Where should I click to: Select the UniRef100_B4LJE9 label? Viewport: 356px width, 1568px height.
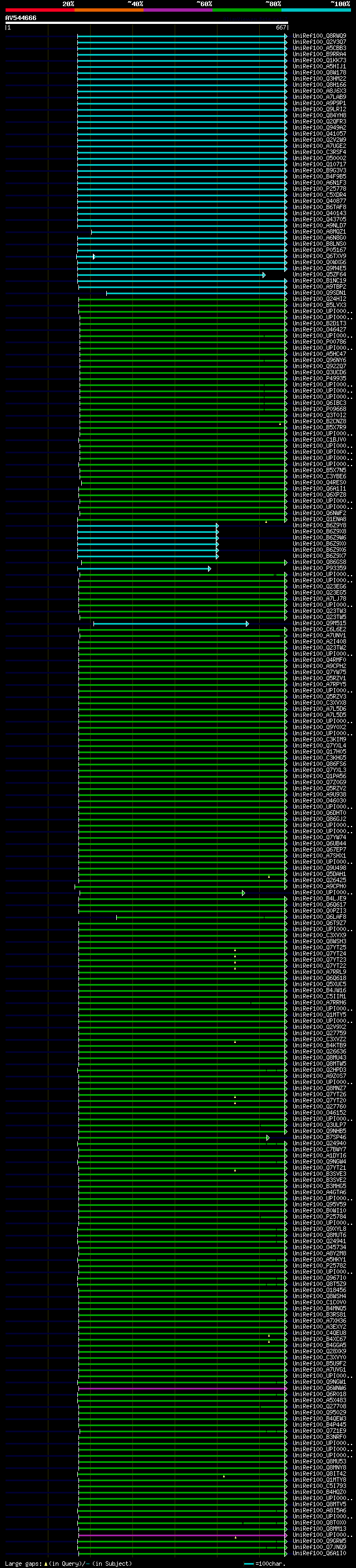[x=319, y=898]
